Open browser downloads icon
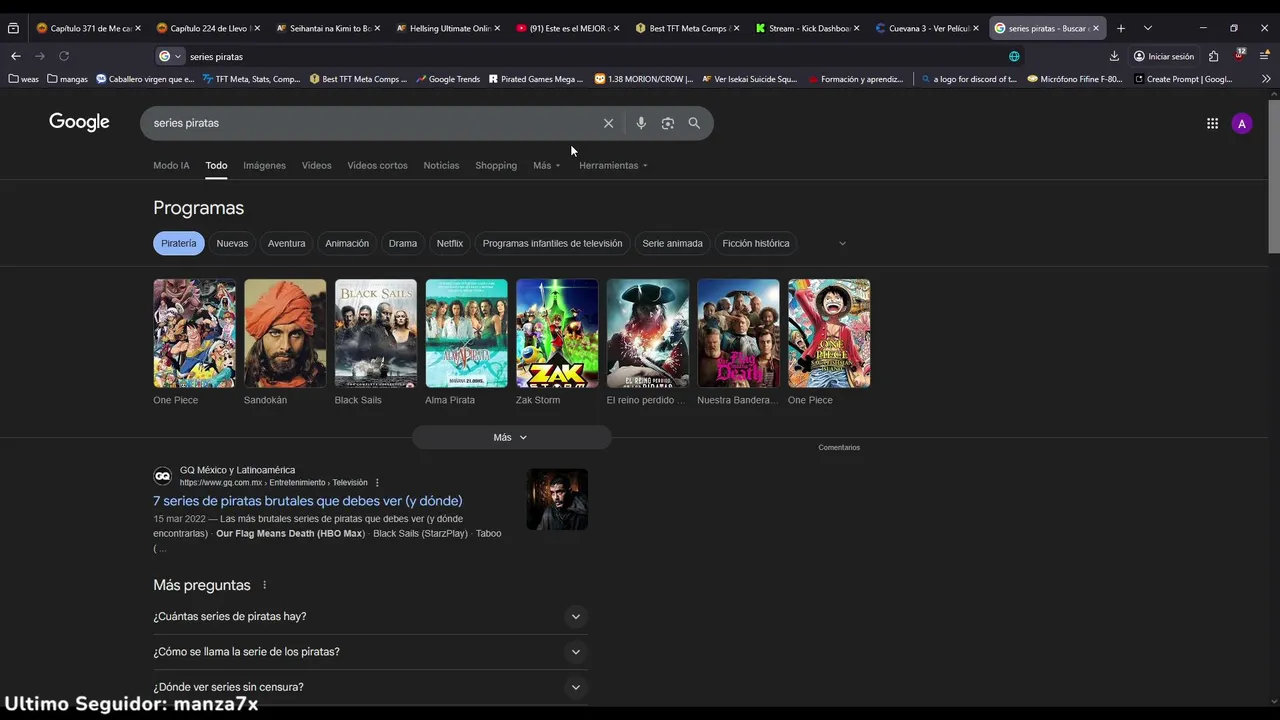 click(x=1114, y=56)
